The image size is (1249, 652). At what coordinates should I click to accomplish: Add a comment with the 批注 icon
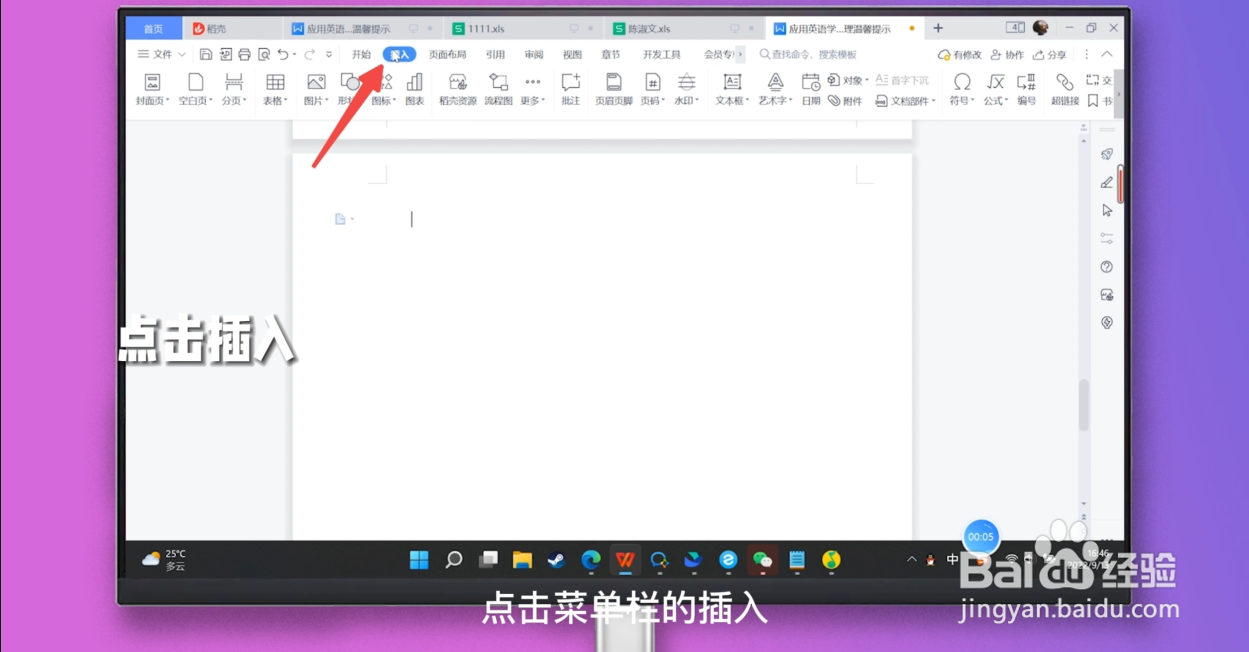pyautogui.click(x=570, y=88)
